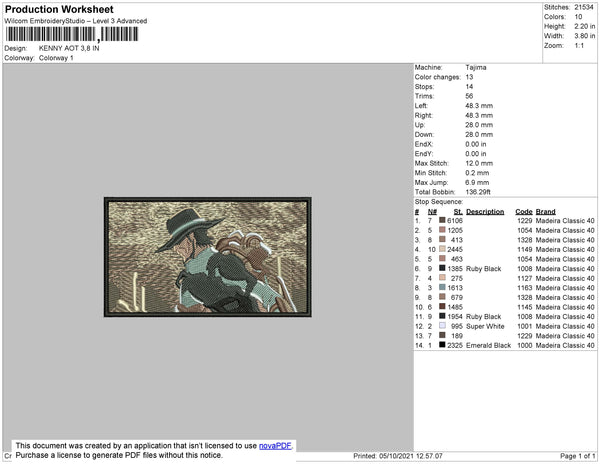Click stitch count '2325' in row 14
Screen dimensions: 600x464
pyautogui.click(x=455, y=345)
